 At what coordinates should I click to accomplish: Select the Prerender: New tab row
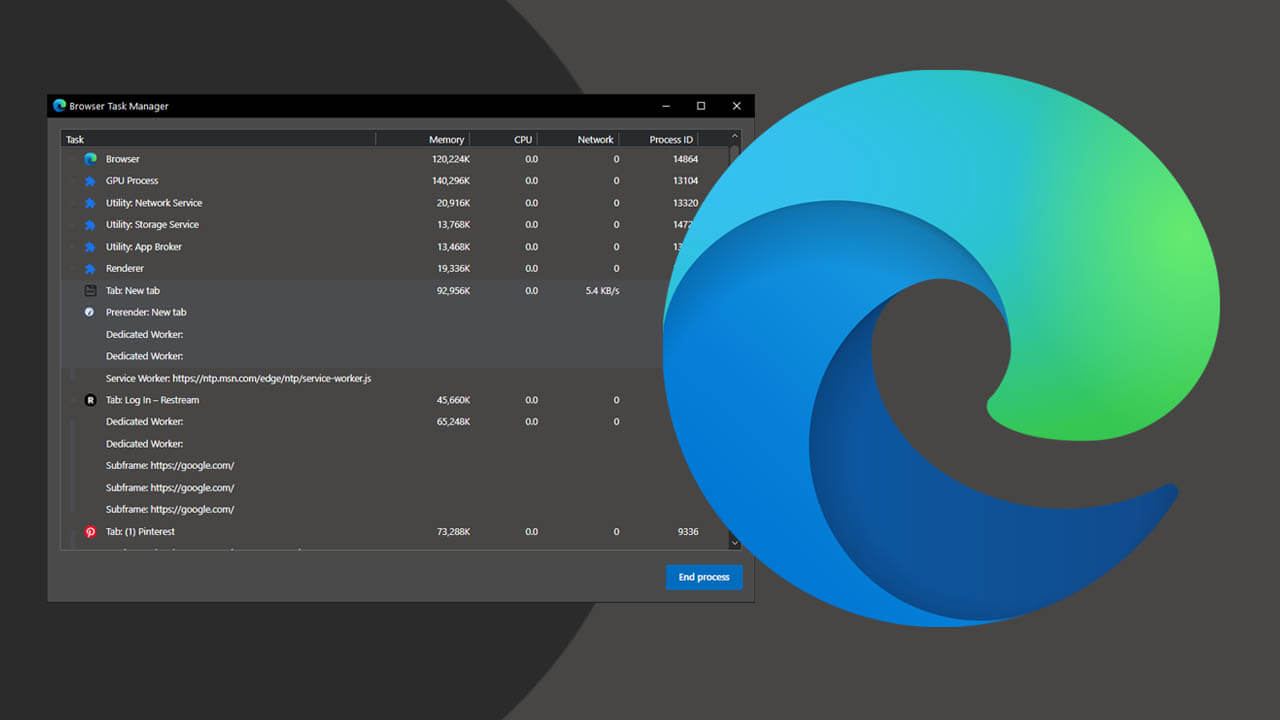point(363,312)
